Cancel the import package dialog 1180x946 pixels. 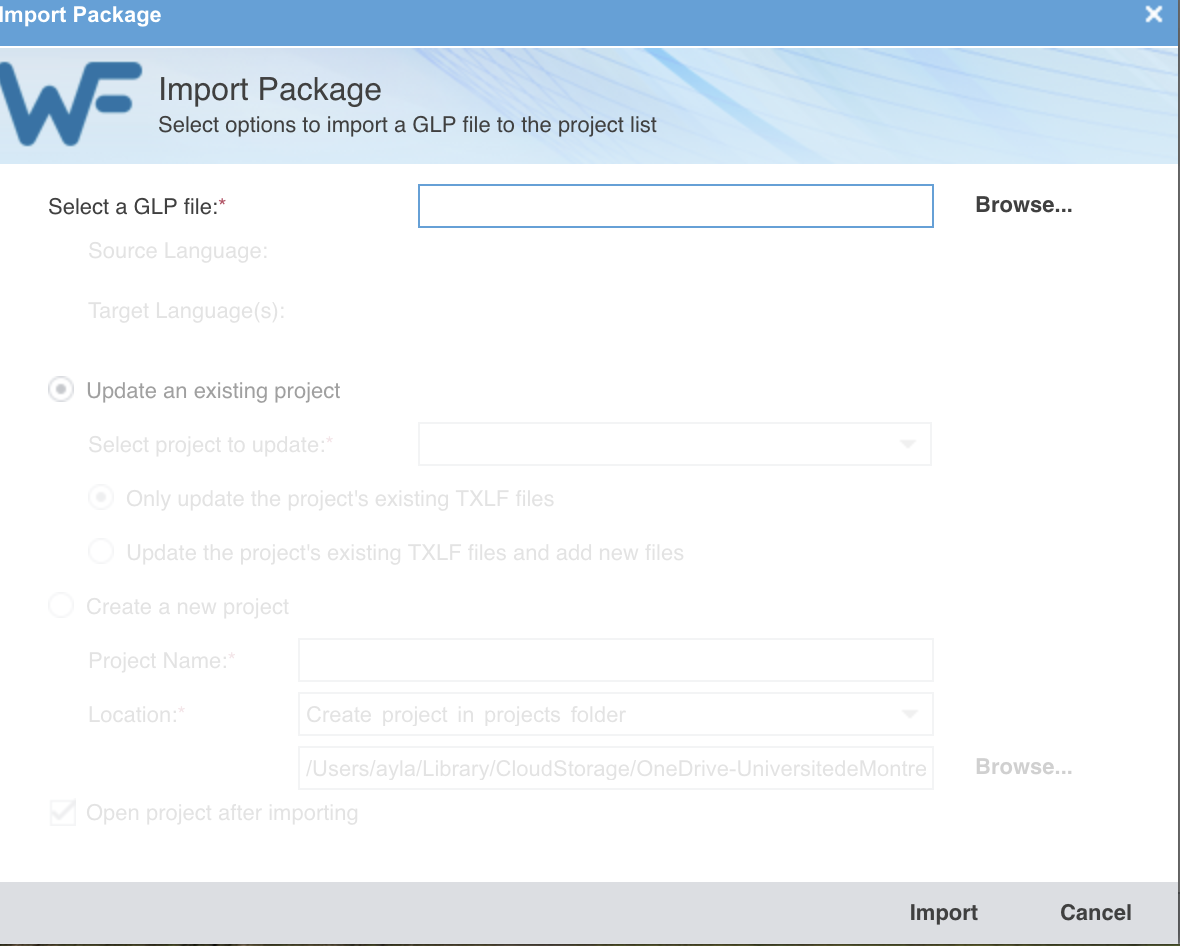click(1095, 912)
